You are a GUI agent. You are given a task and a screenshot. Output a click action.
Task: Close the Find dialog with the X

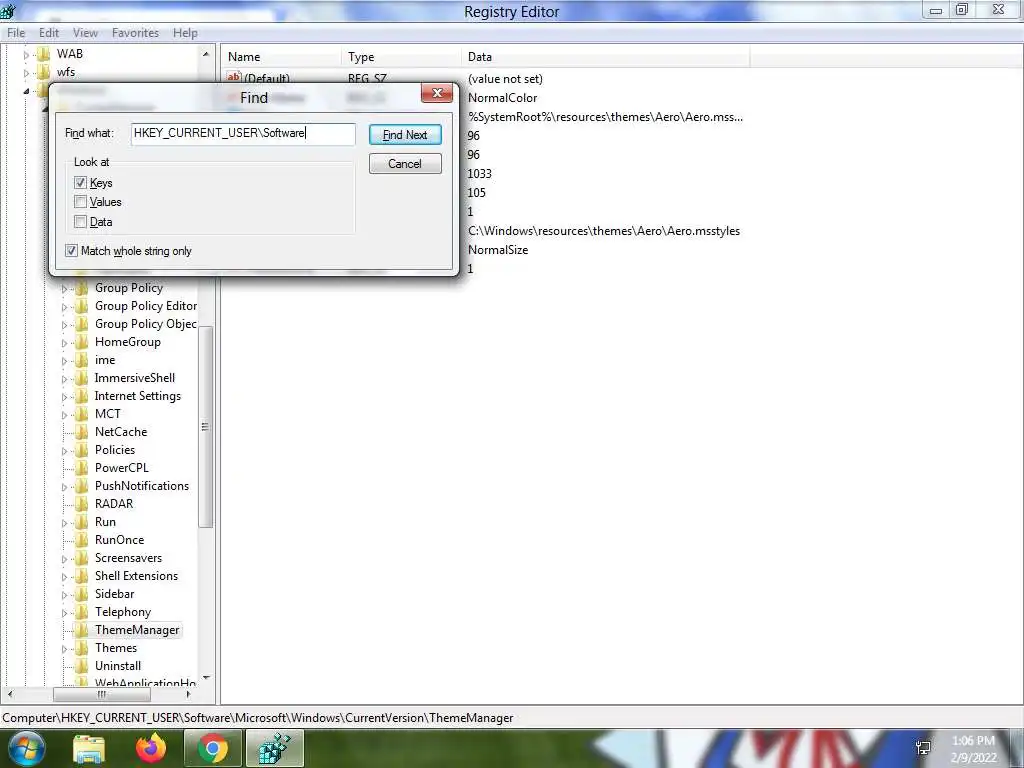point(437,93)
